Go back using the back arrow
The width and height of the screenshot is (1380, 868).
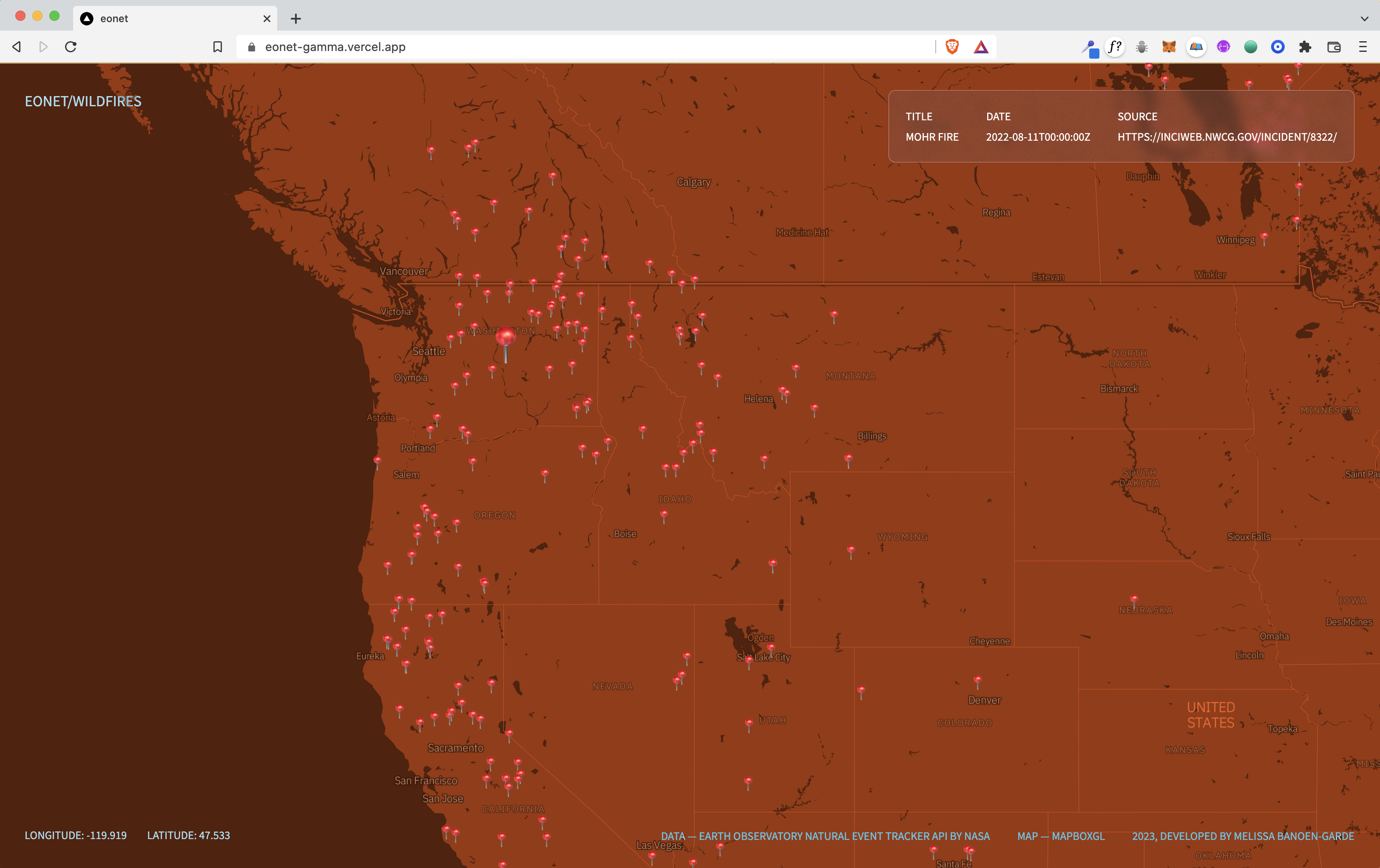click(17, 47)
